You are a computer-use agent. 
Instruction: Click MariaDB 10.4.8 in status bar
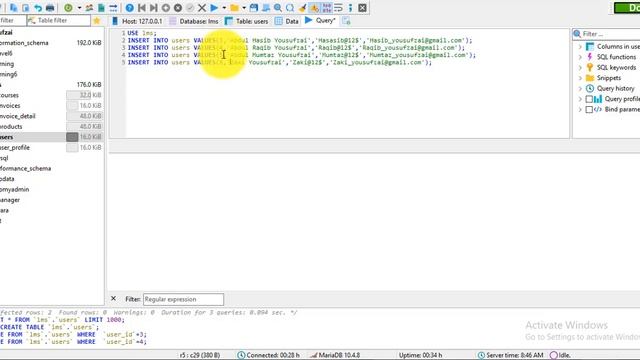tap(335, 355)
